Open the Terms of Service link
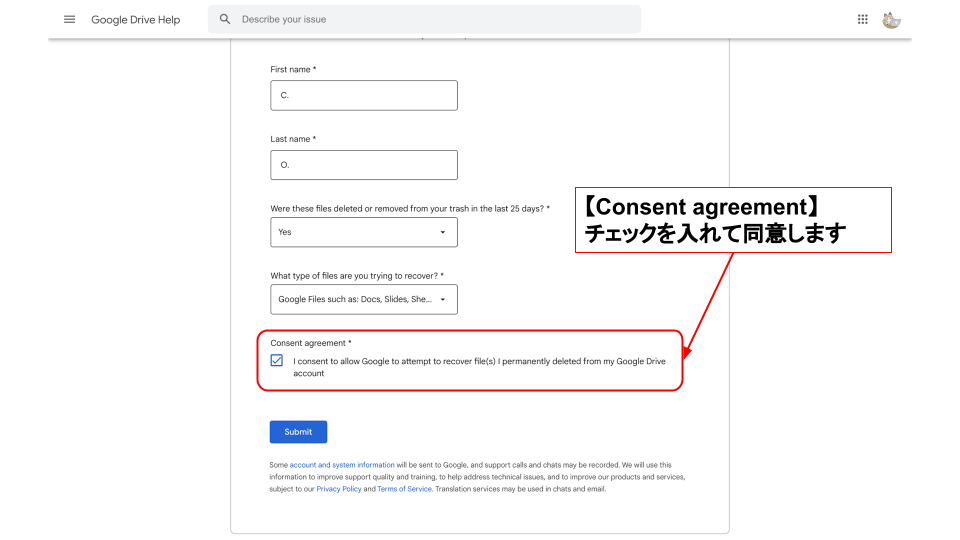Screen dimensions: 960x540 tap(404, 489)
